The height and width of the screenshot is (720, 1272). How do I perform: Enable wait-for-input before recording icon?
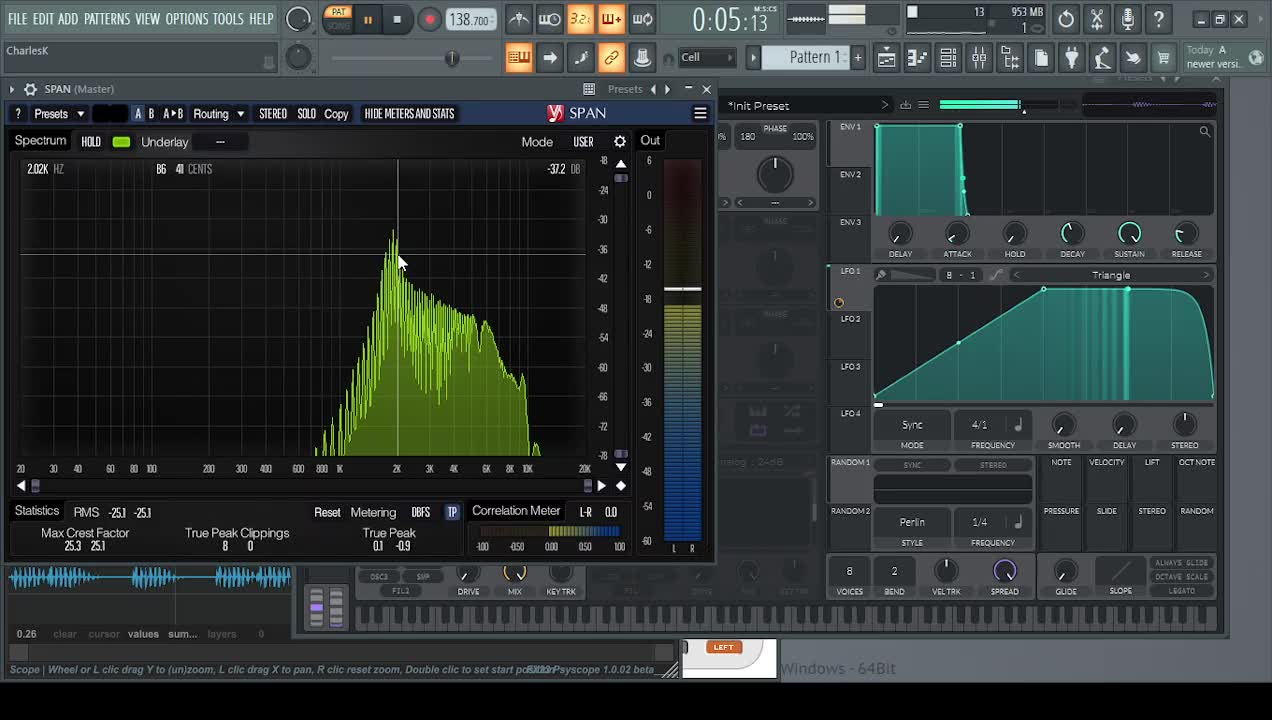tap(550, 19)
